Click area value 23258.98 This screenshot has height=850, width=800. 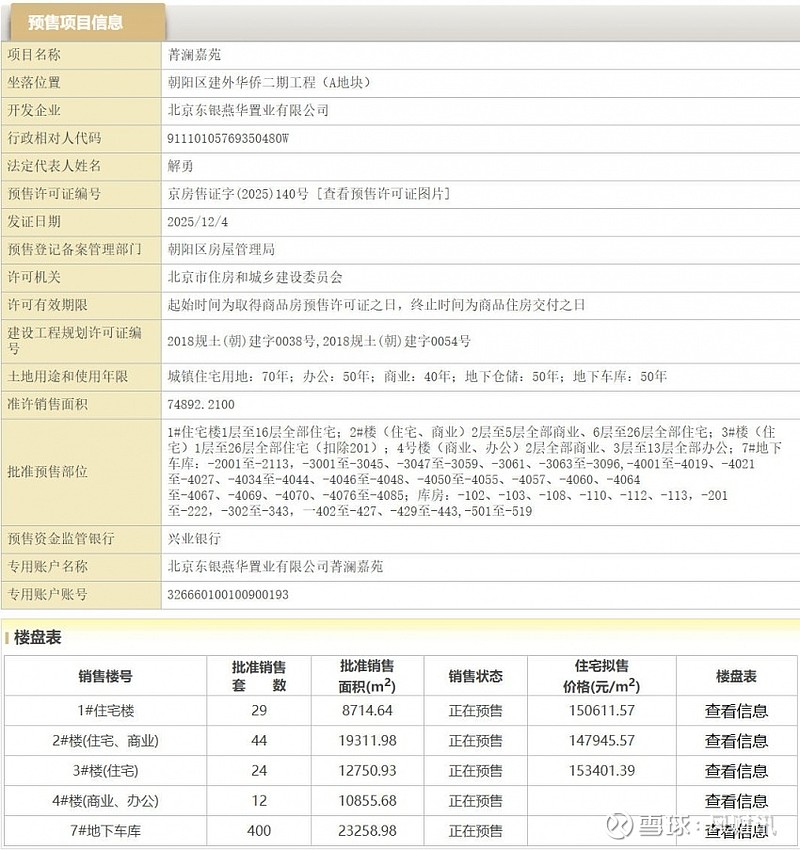click(367, 830)
